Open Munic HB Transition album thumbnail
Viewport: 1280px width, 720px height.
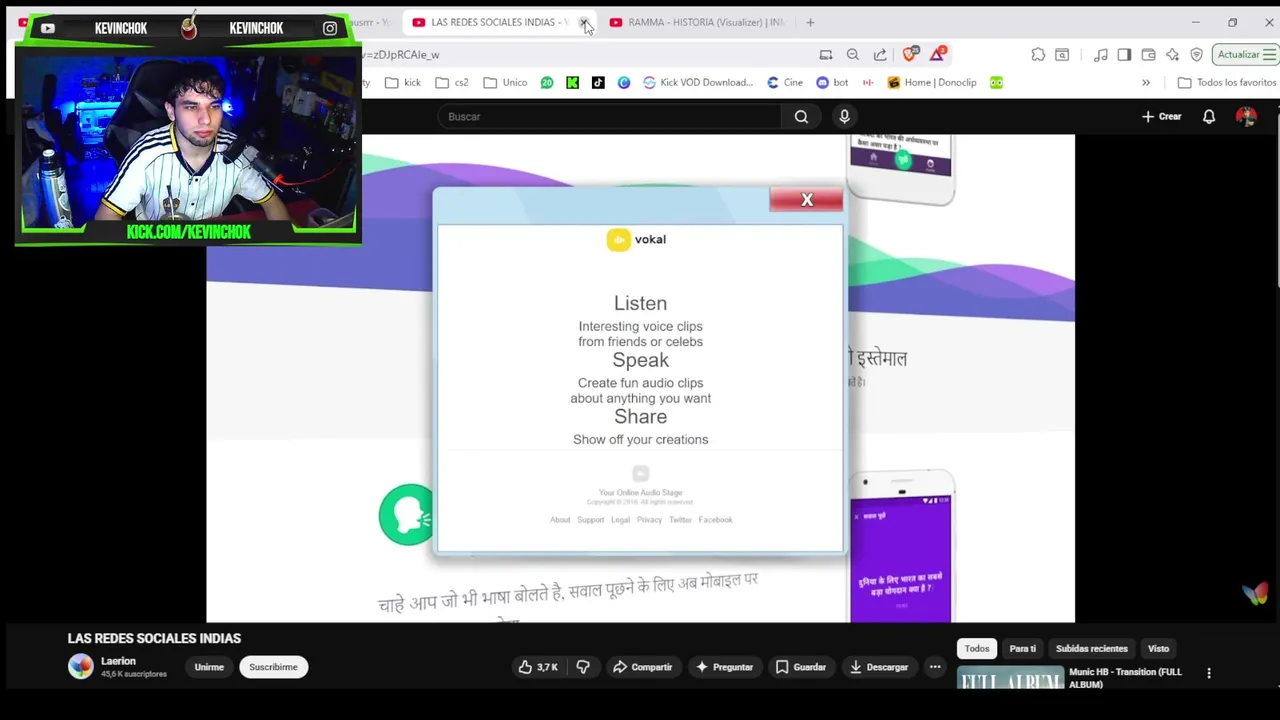click(1010, 679)
